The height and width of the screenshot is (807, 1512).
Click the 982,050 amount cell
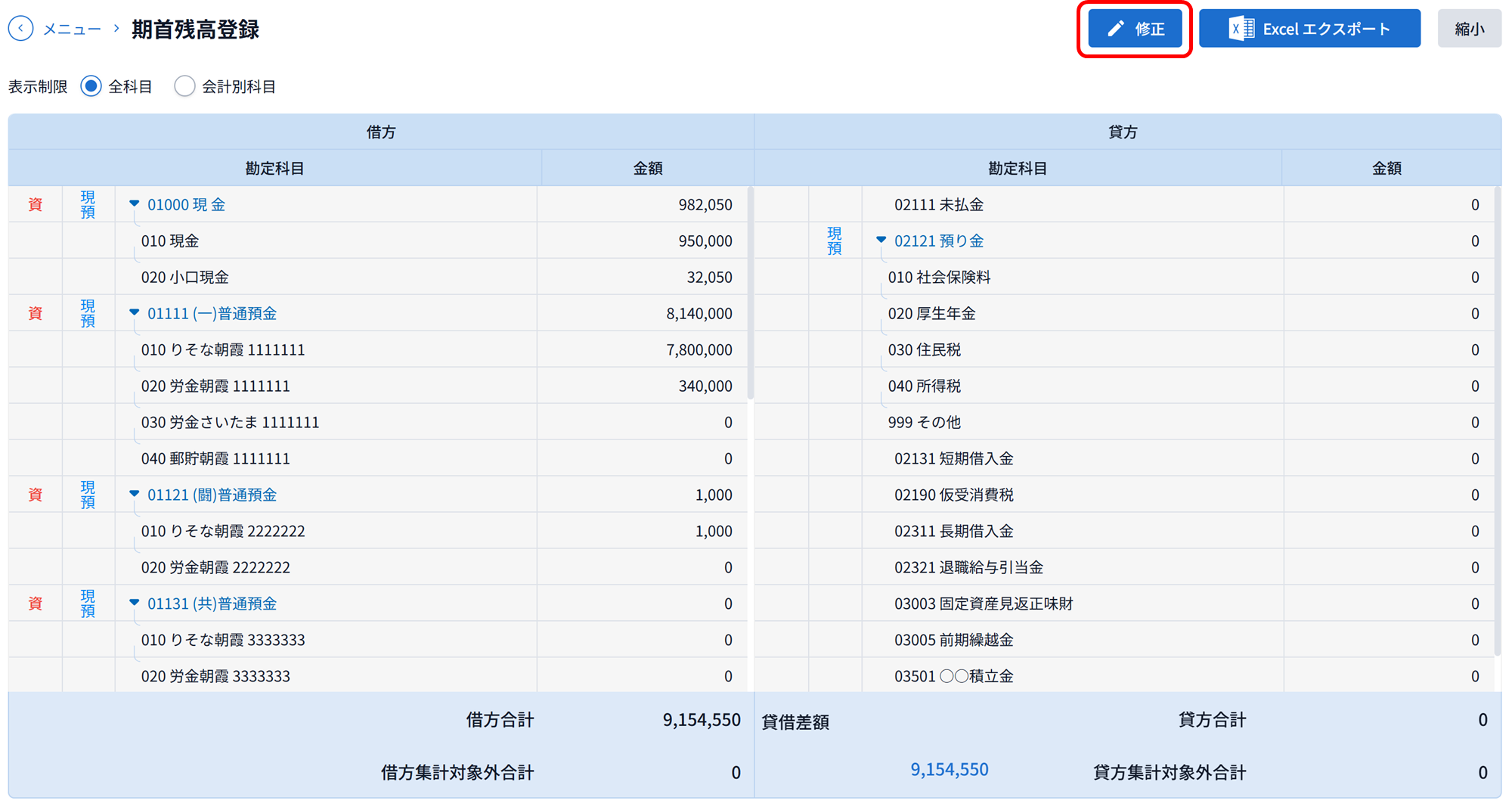(642, 204)
